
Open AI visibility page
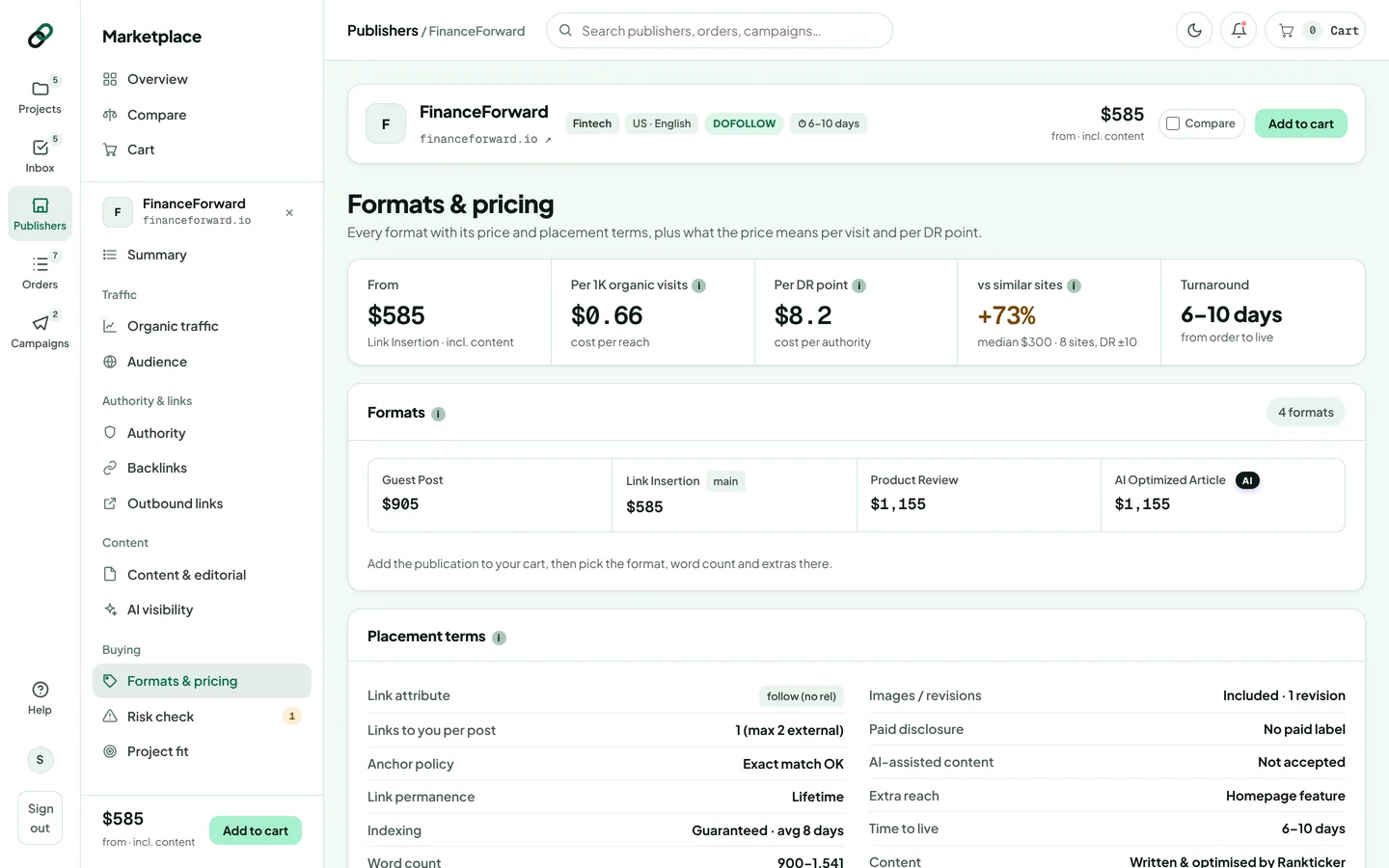coord(202,610)
